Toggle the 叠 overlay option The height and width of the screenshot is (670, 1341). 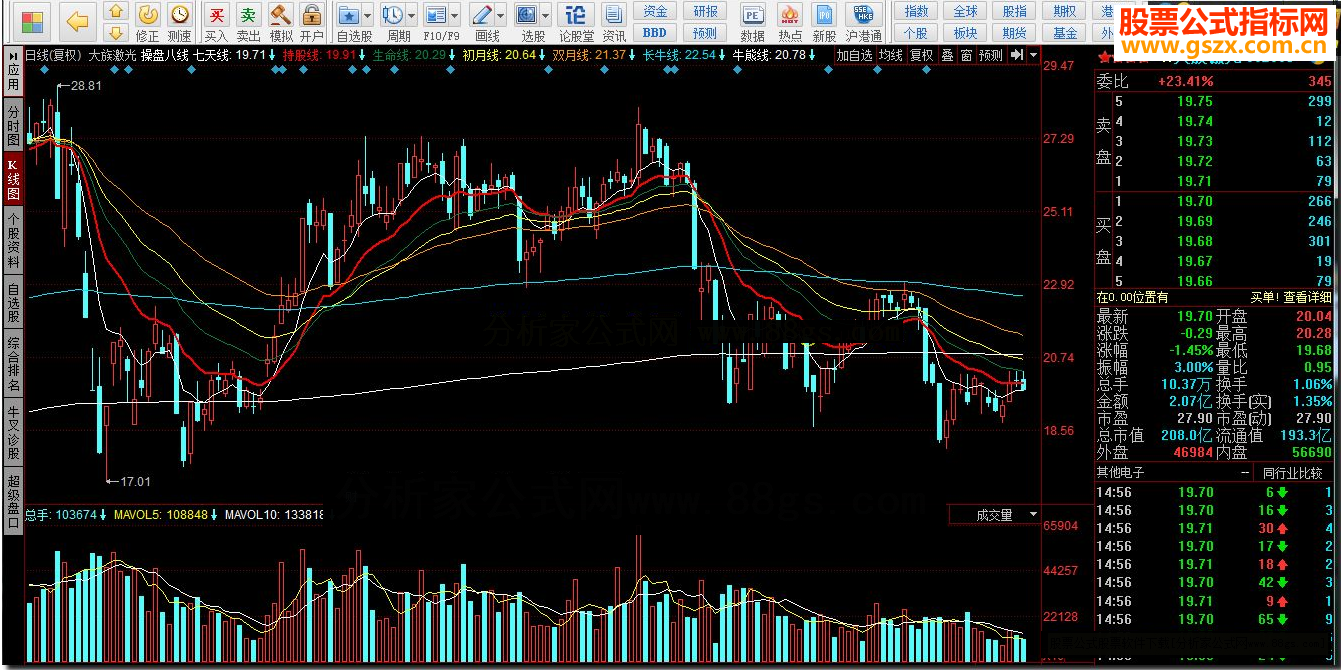tap(947, 55)
